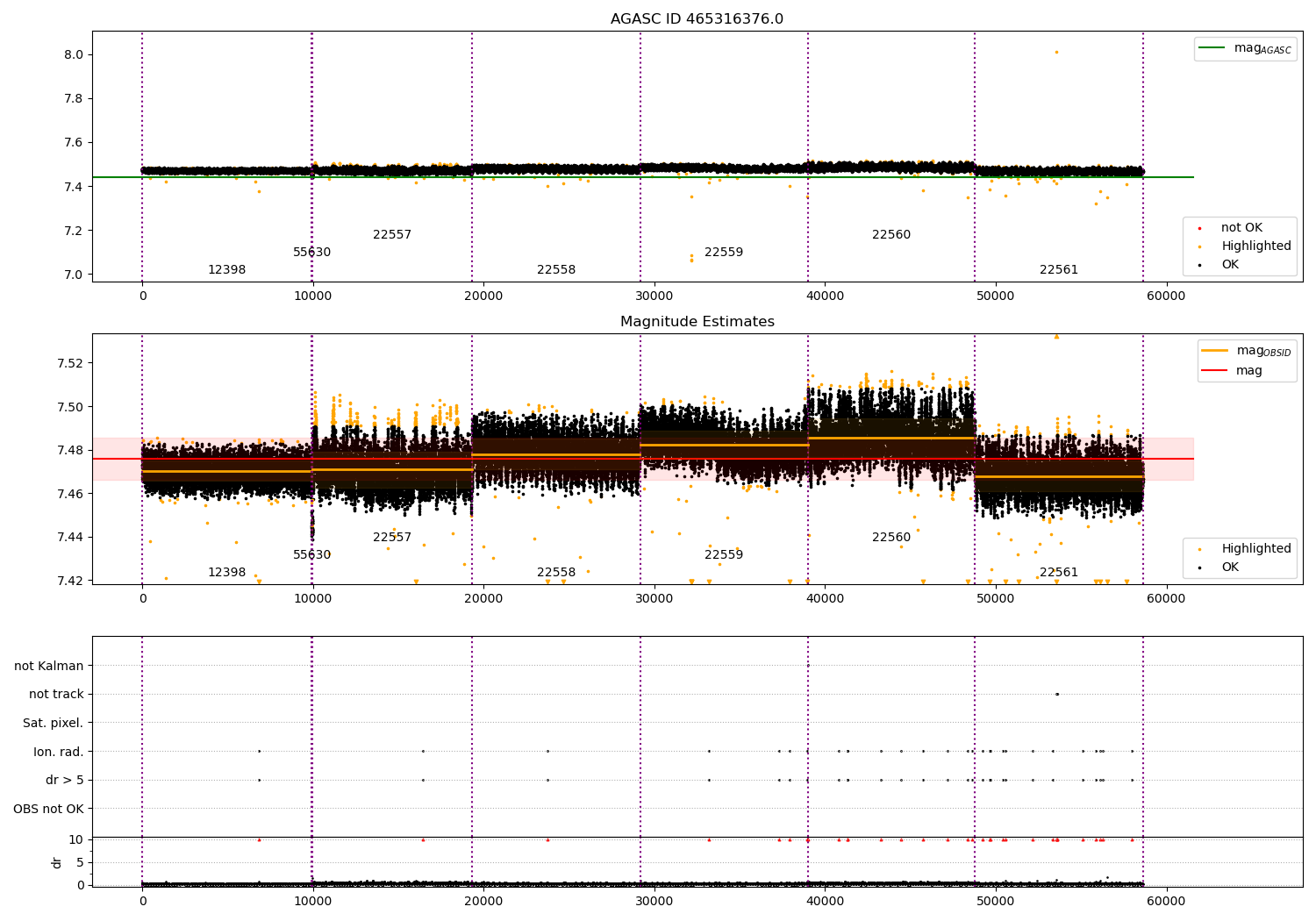The height and width of the screenshot is (921, 1316).
Task: Click the '30000' x-tick under the middle plot
Action: pyautogui.click(x=654, y=599)
